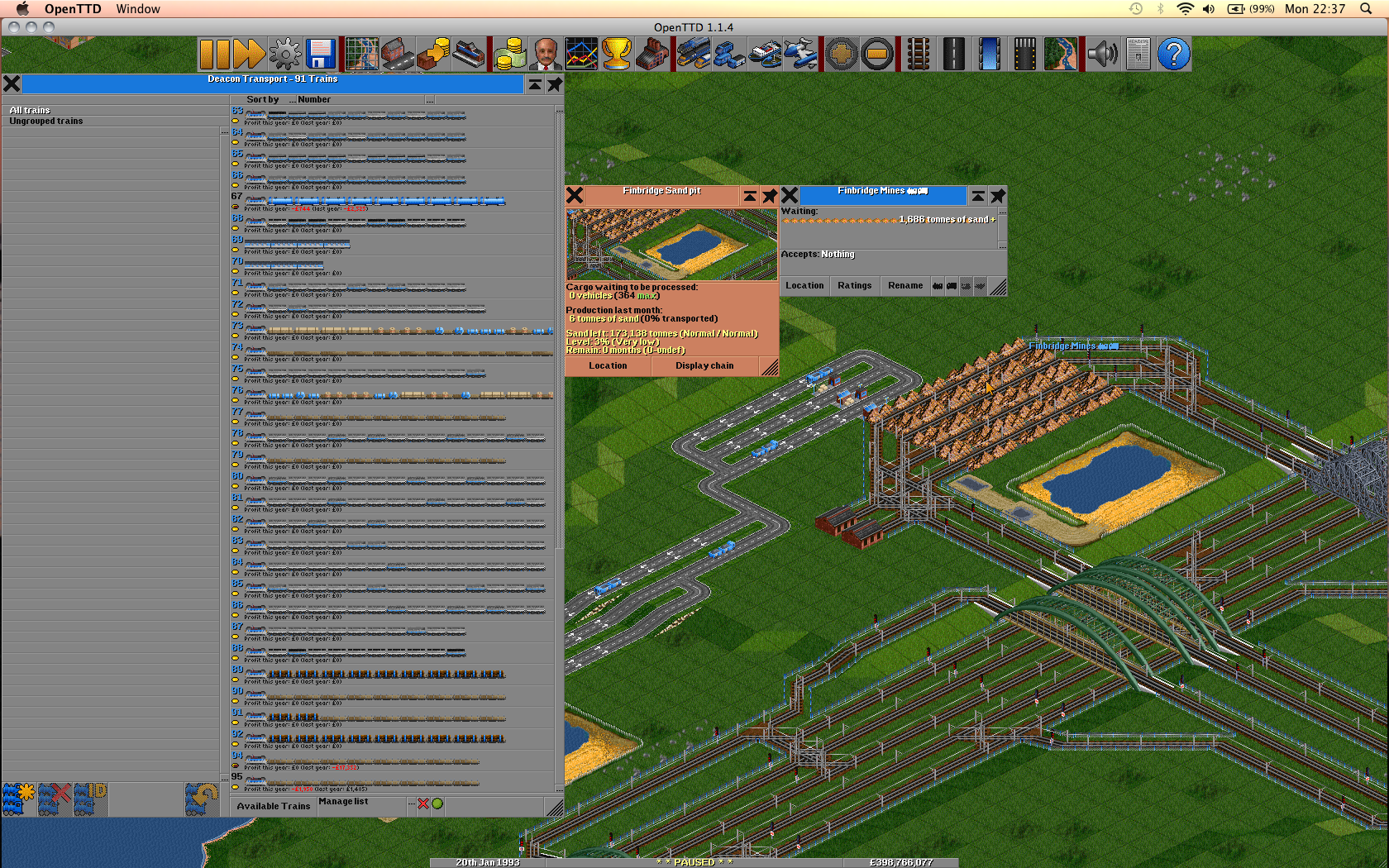
Task: Click the Sand pit viewport thumbnail
Action: click(671, 244)
